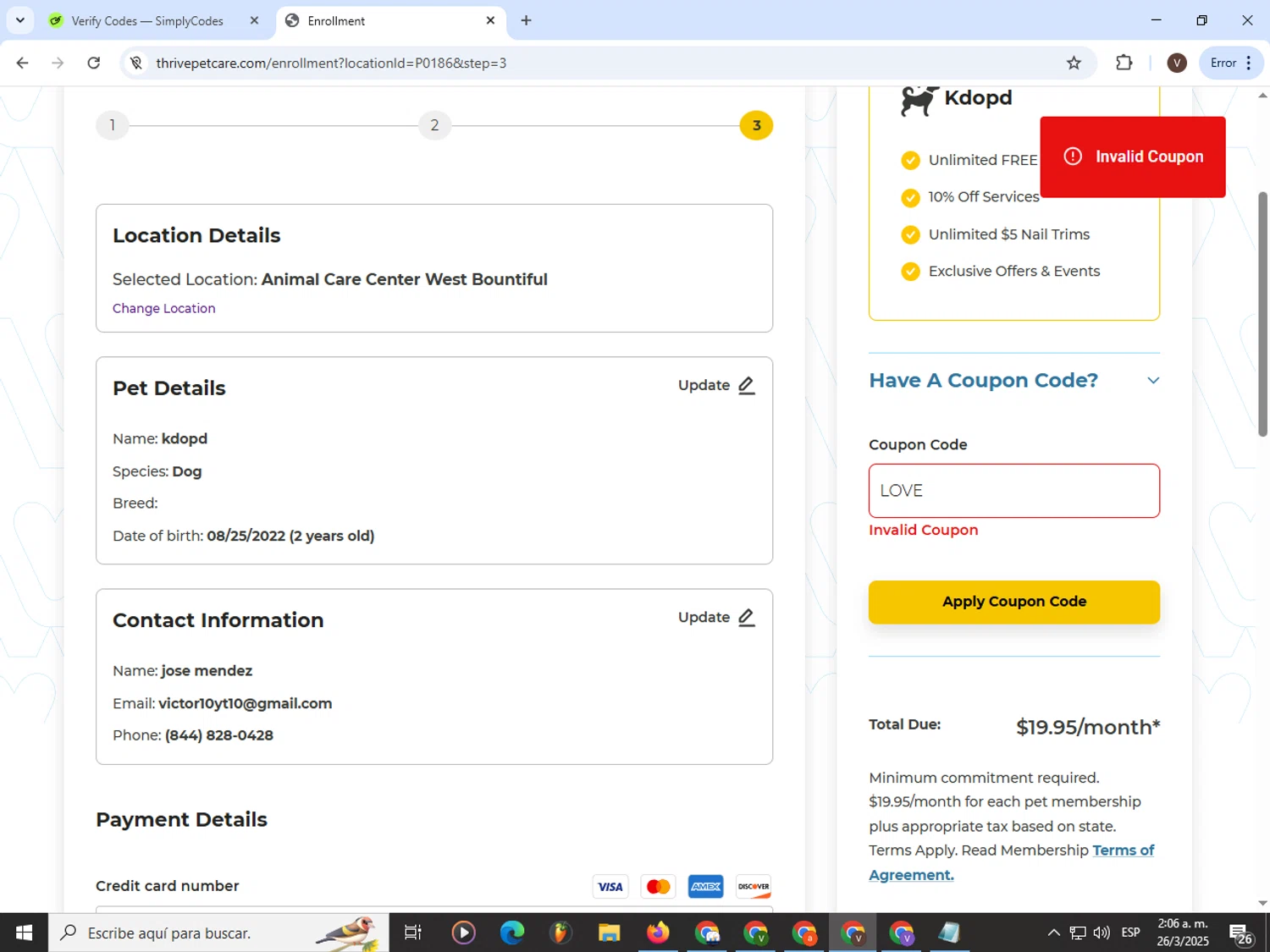The image size is (1270, 952).
Task: Click the browser forward arrow
Action: 58,63
